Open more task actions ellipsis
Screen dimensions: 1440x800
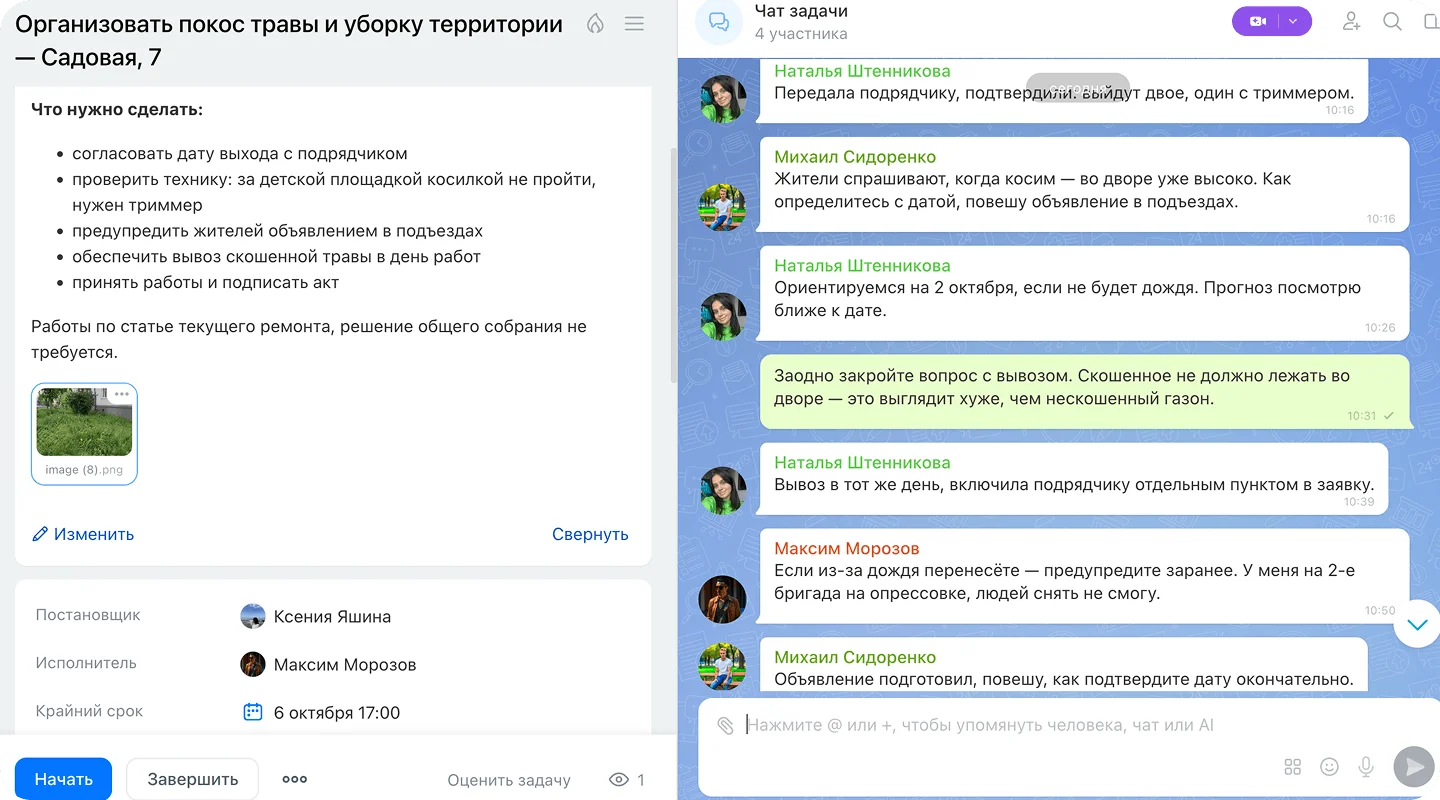click(294, 779)
